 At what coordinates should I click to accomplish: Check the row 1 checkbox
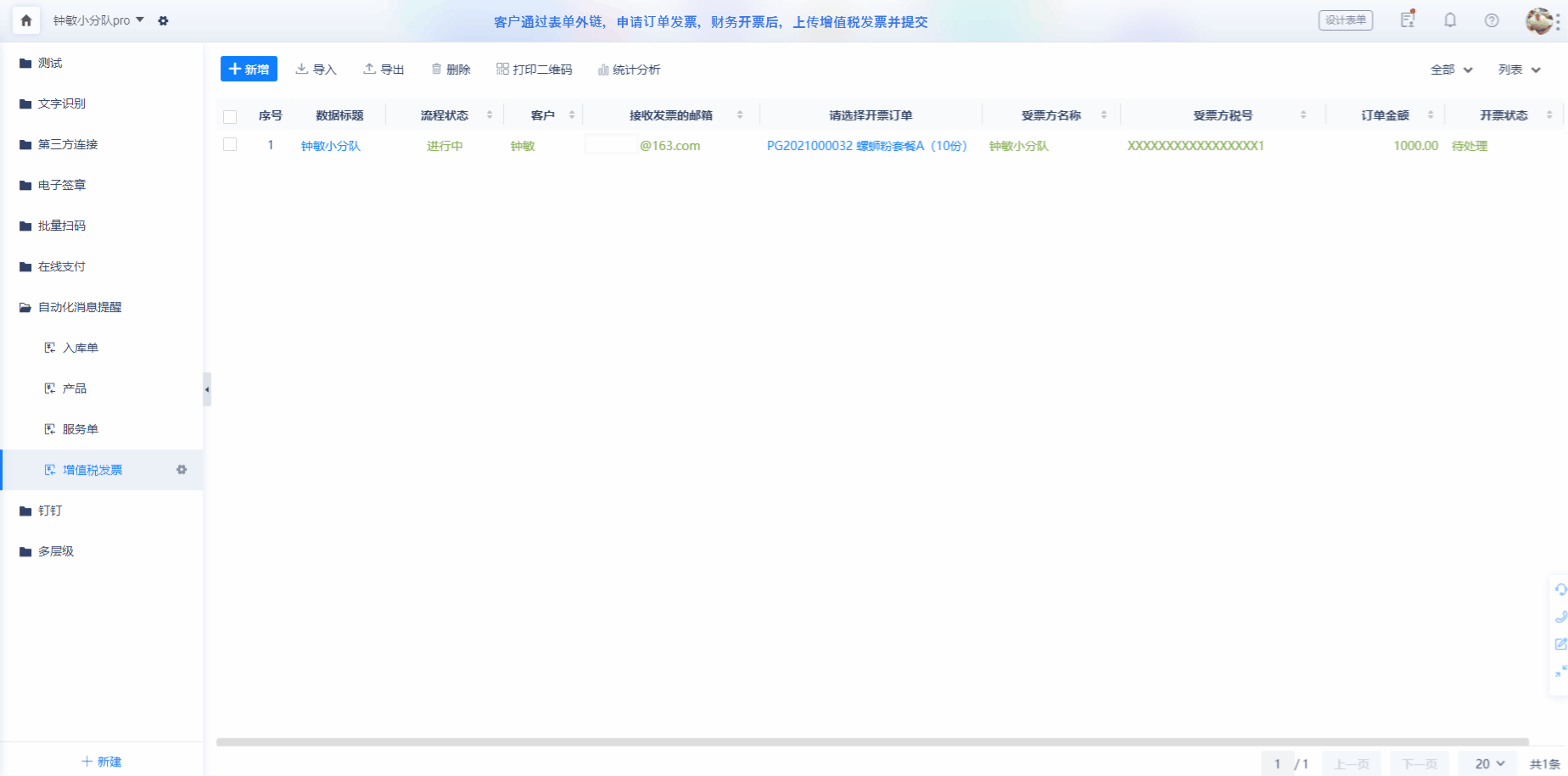coord(230,145)
